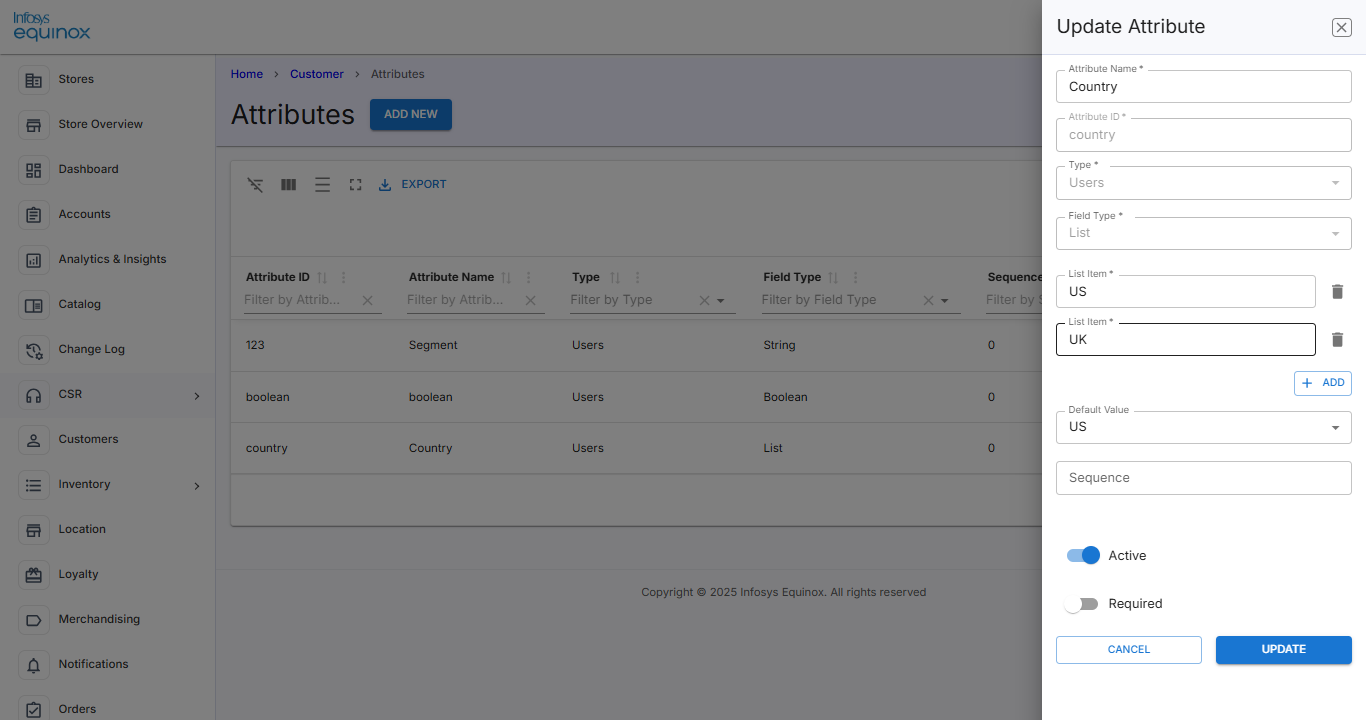Open Attribute ID column options menu
The width and height of the screenshot is (1366, 720).
tap(344, 278)
